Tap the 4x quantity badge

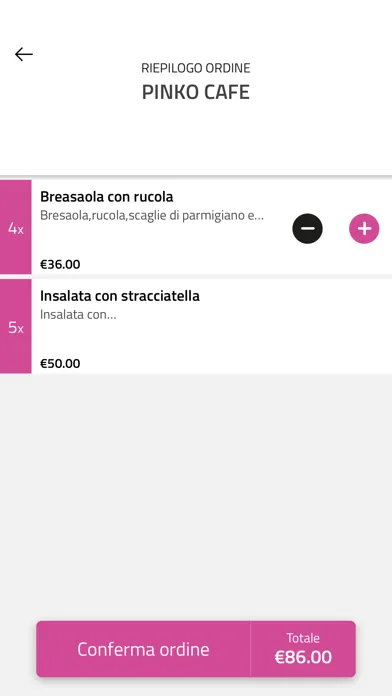(16, 227)
